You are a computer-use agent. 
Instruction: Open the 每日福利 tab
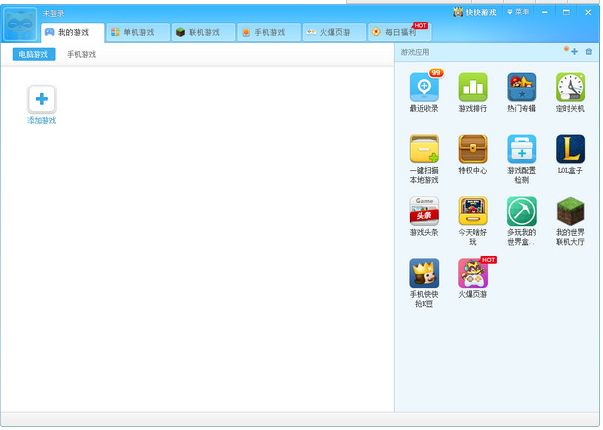coord(399,33)
